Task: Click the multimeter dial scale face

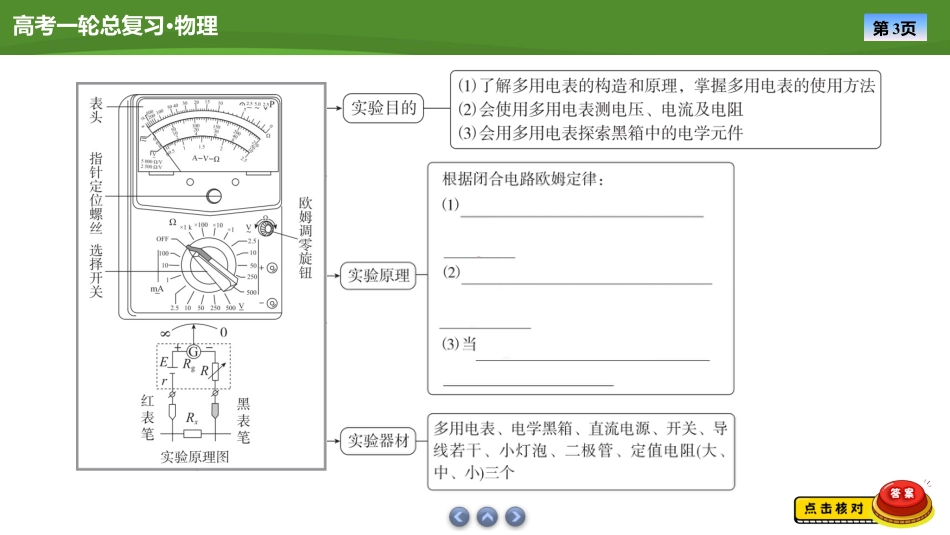Action: coord(206,135)
